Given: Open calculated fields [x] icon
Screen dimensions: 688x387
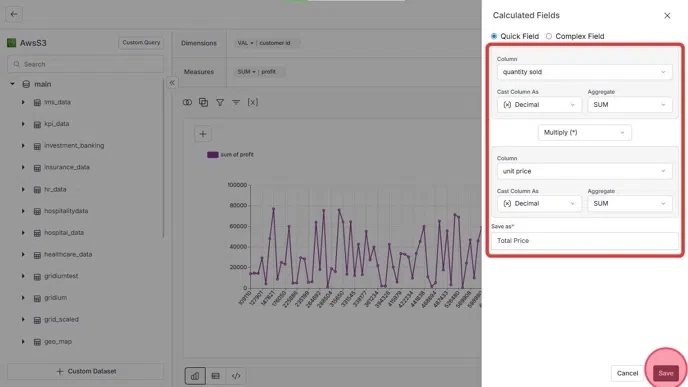Looking at the screenshot, I should coord(253,102).
